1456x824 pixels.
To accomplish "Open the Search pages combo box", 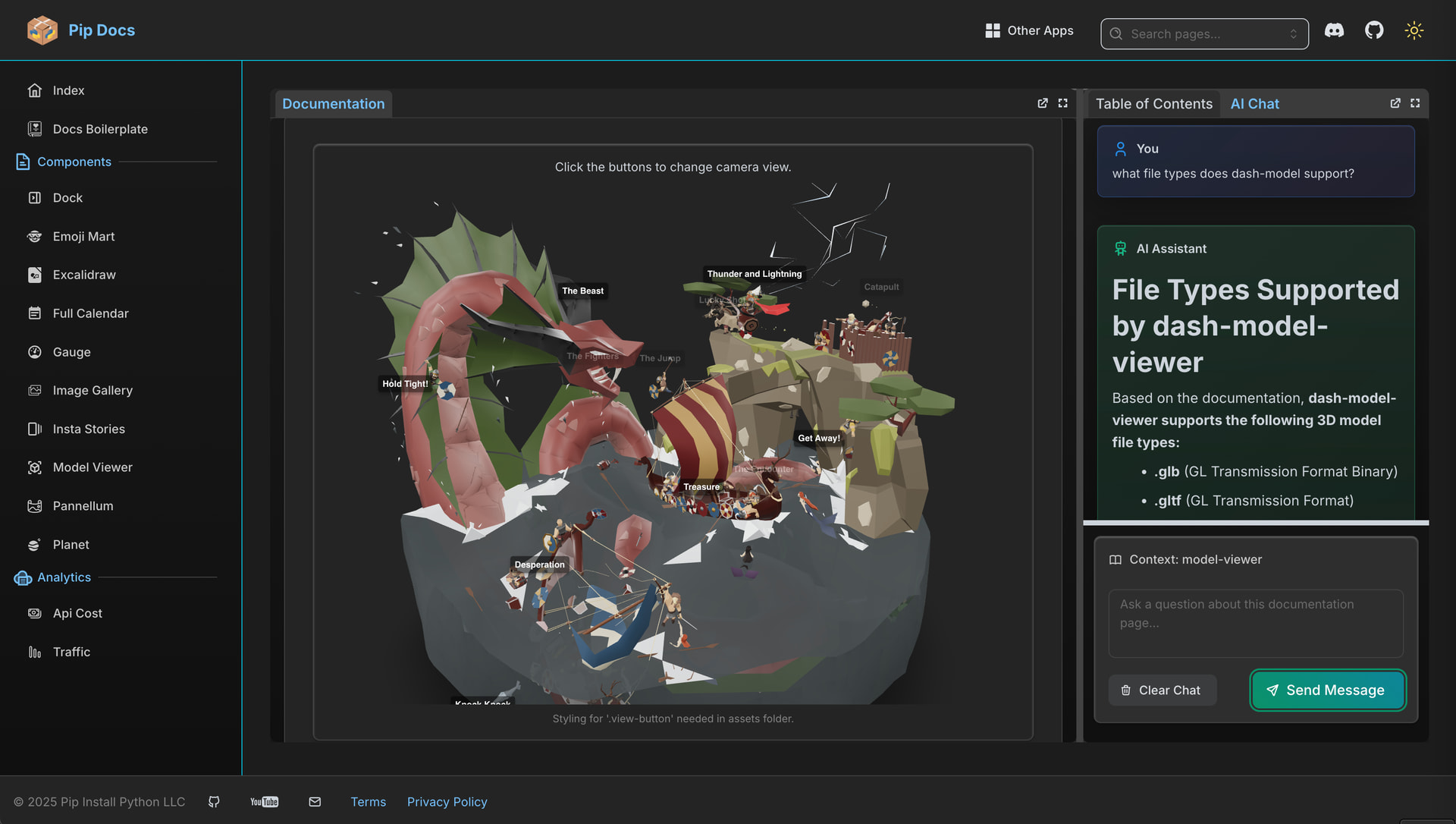I will [1204, 34].
